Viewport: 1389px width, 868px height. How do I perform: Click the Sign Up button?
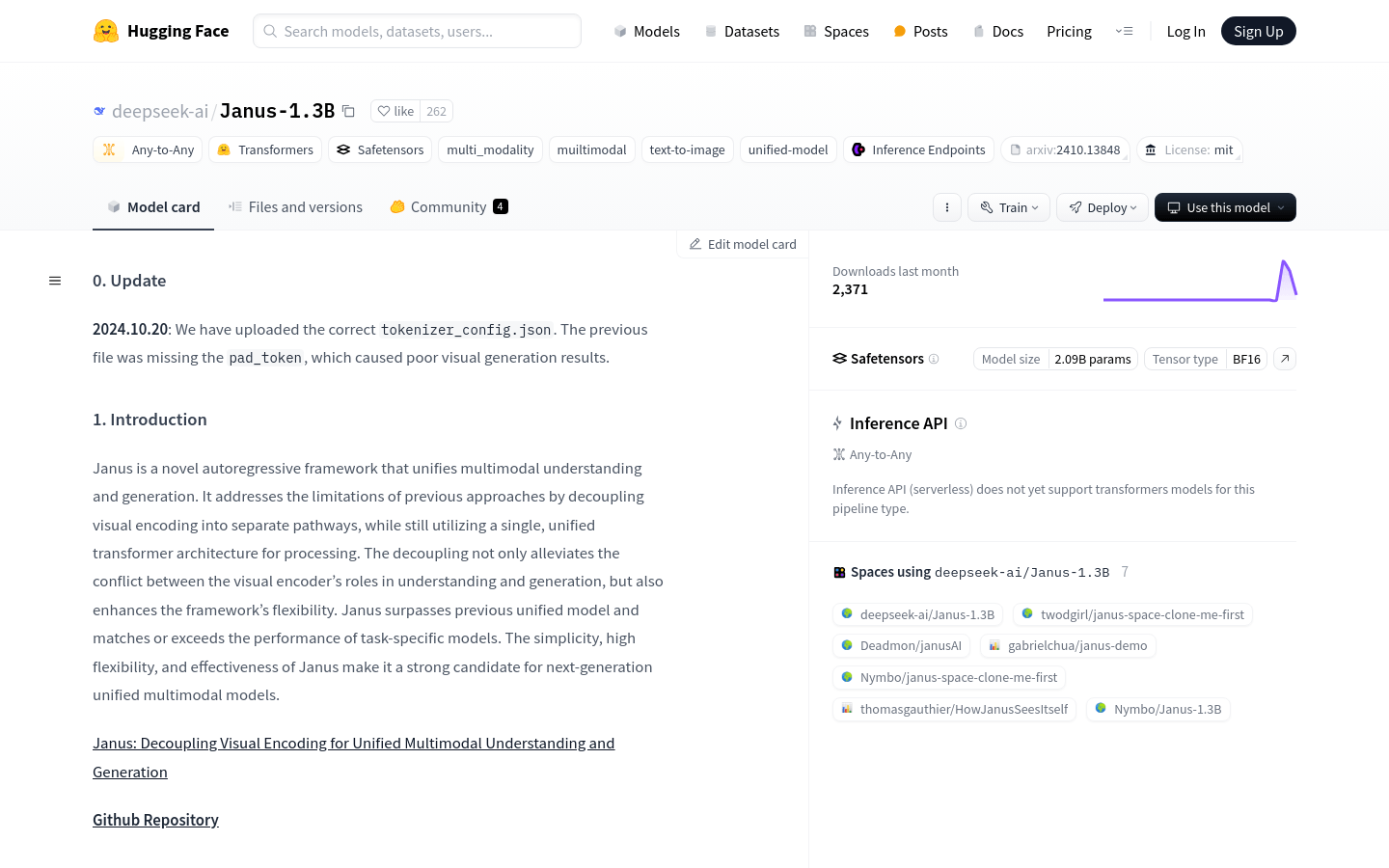coord(1259,31)
